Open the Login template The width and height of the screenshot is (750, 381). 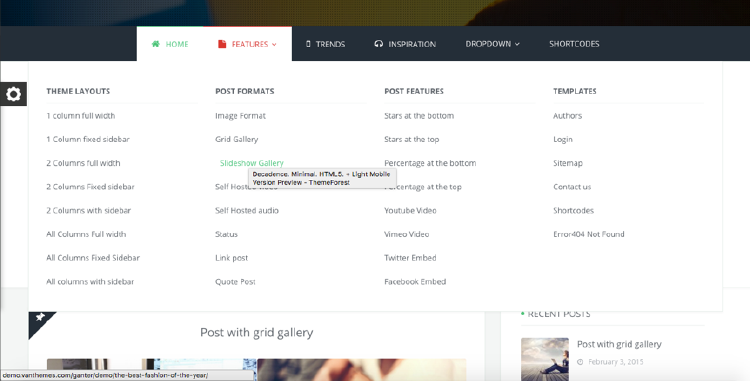(x=563, y=139)
